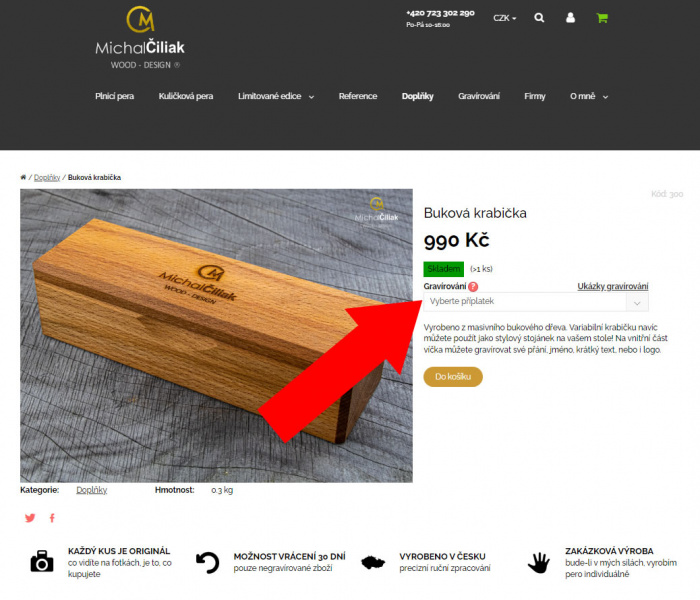Open the Reference menu item
This screenshot has width=700, height=600.
tap(358, 96)
